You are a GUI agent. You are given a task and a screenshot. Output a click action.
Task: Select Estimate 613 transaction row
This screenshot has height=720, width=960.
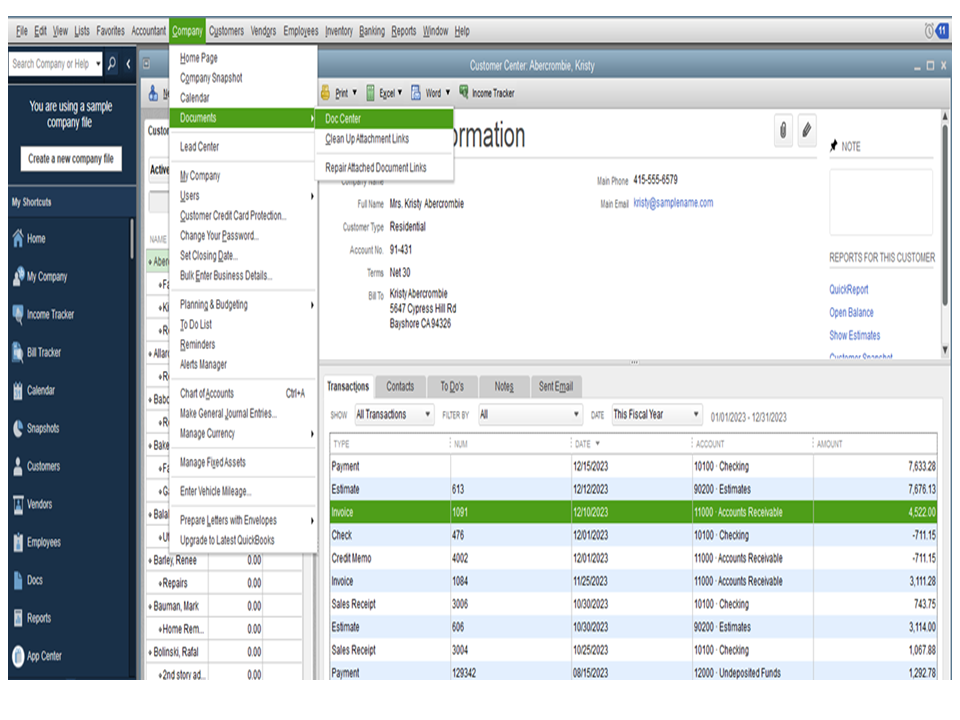pyautogui.click(x=633, y=489)
